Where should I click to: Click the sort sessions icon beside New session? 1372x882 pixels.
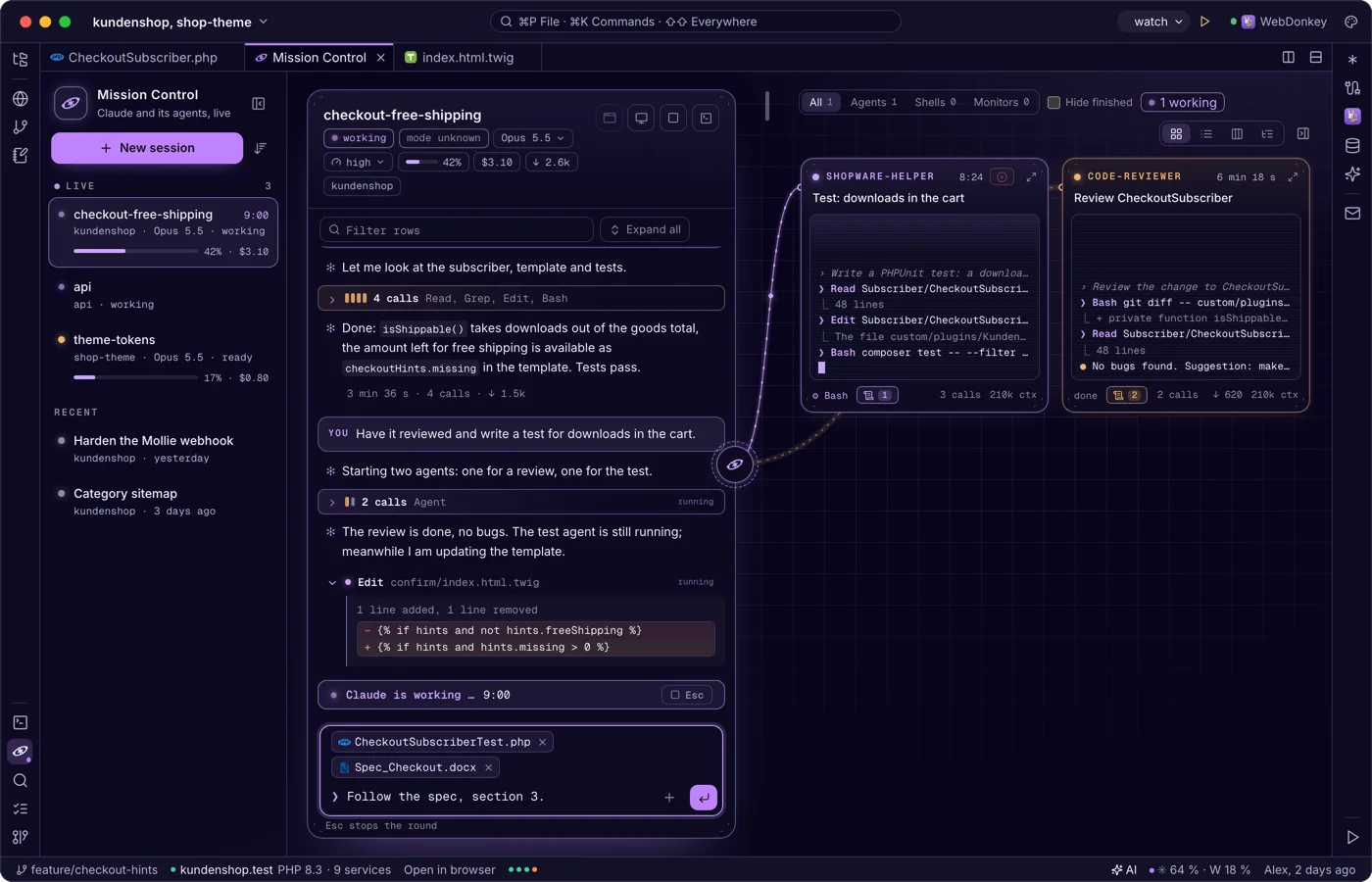click(260, 148)
